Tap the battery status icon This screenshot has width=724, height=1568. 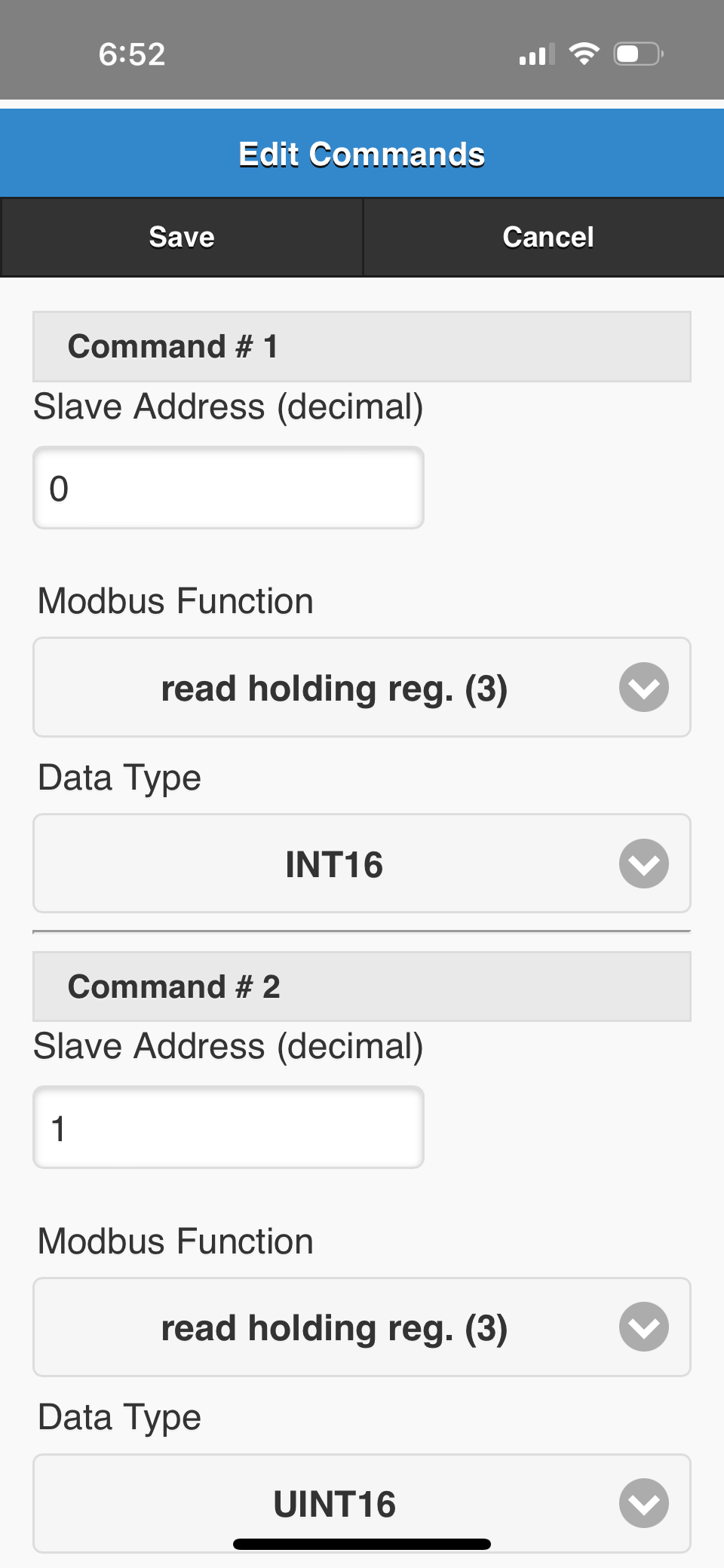(x=638, y=54)
